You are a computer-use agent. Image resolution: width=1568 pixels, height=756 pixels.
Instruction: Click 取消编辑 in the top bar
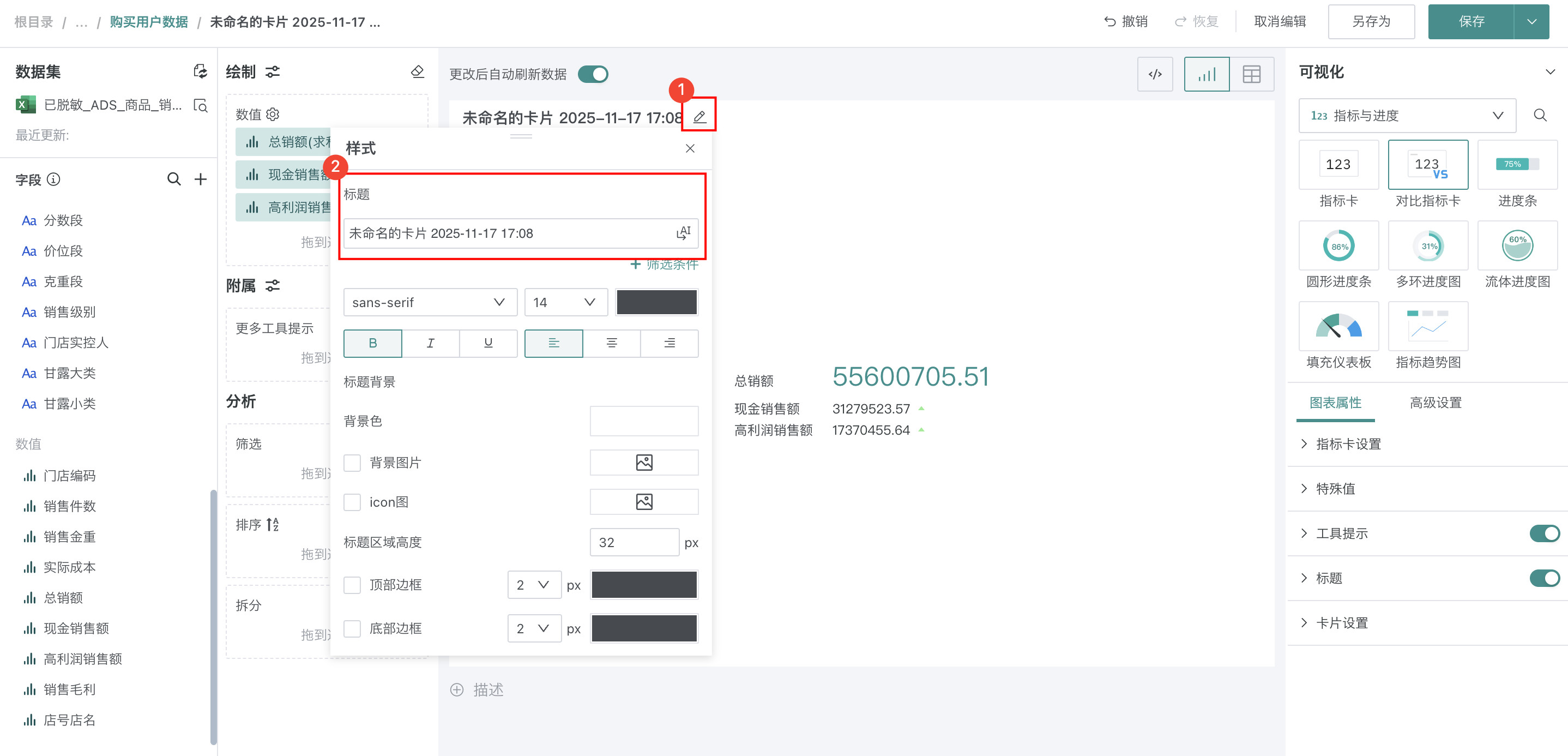point(1280,22)
